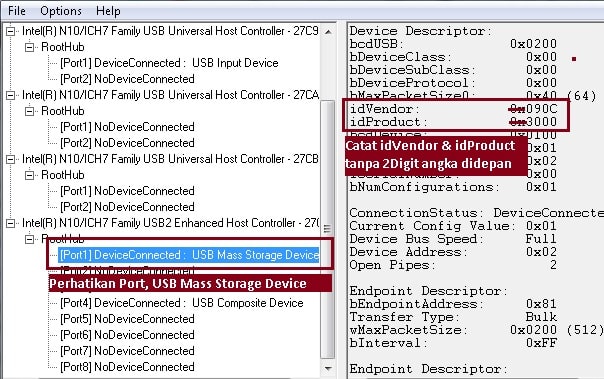Select the RootHub label under the 27CA controller
The image size is (604, 379).
62,111
